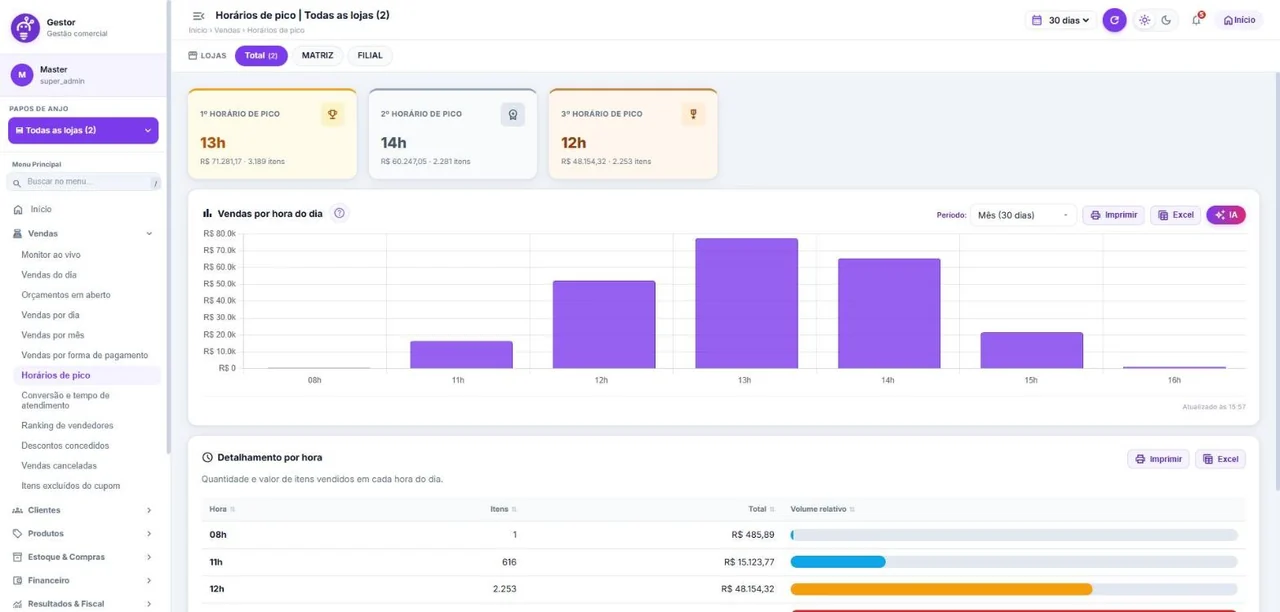Export the Vendas por hora chart to Excel
Viewport: 1280px width, 612px height.
[1175, 215]
